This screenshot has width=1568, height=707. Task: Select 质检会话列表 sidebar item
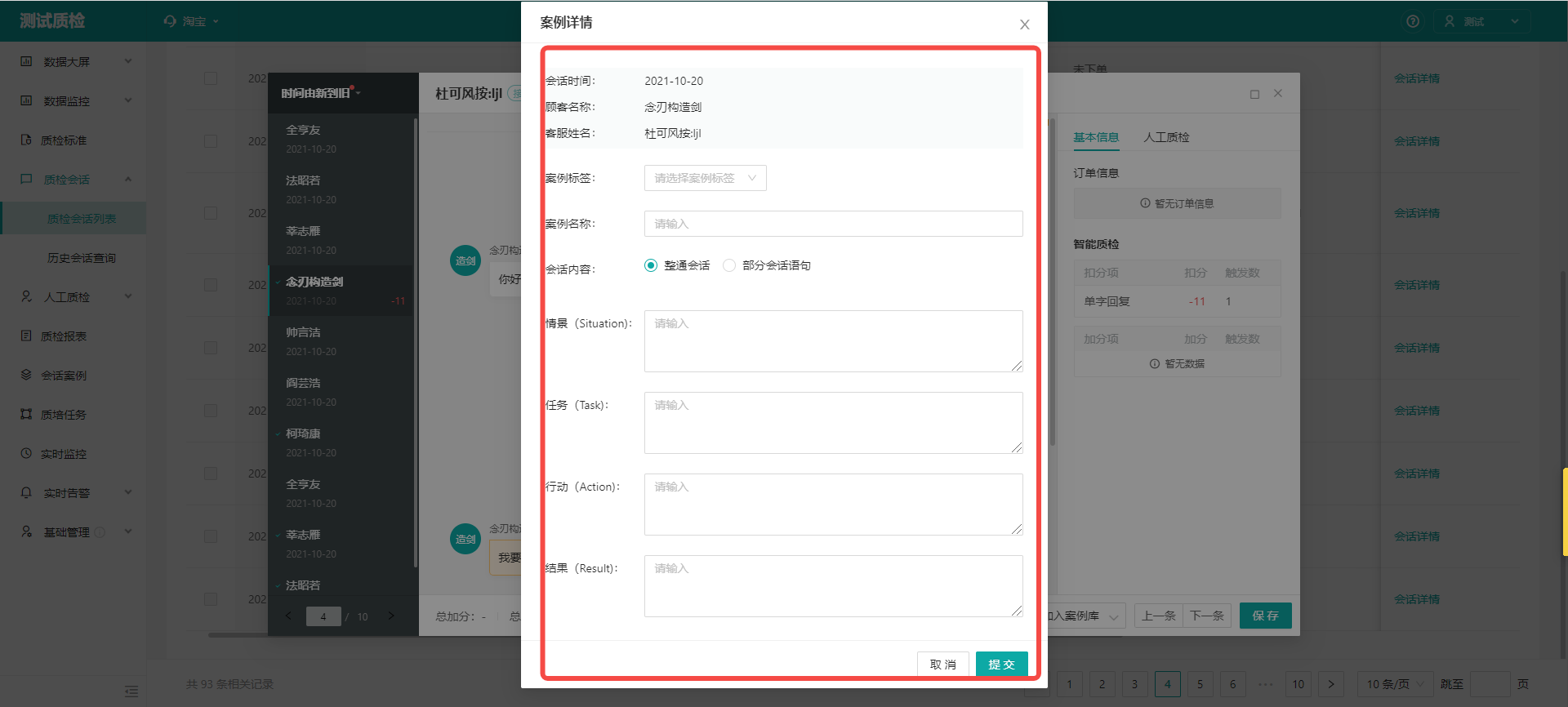pyautogui.click(x=82, y=219)
